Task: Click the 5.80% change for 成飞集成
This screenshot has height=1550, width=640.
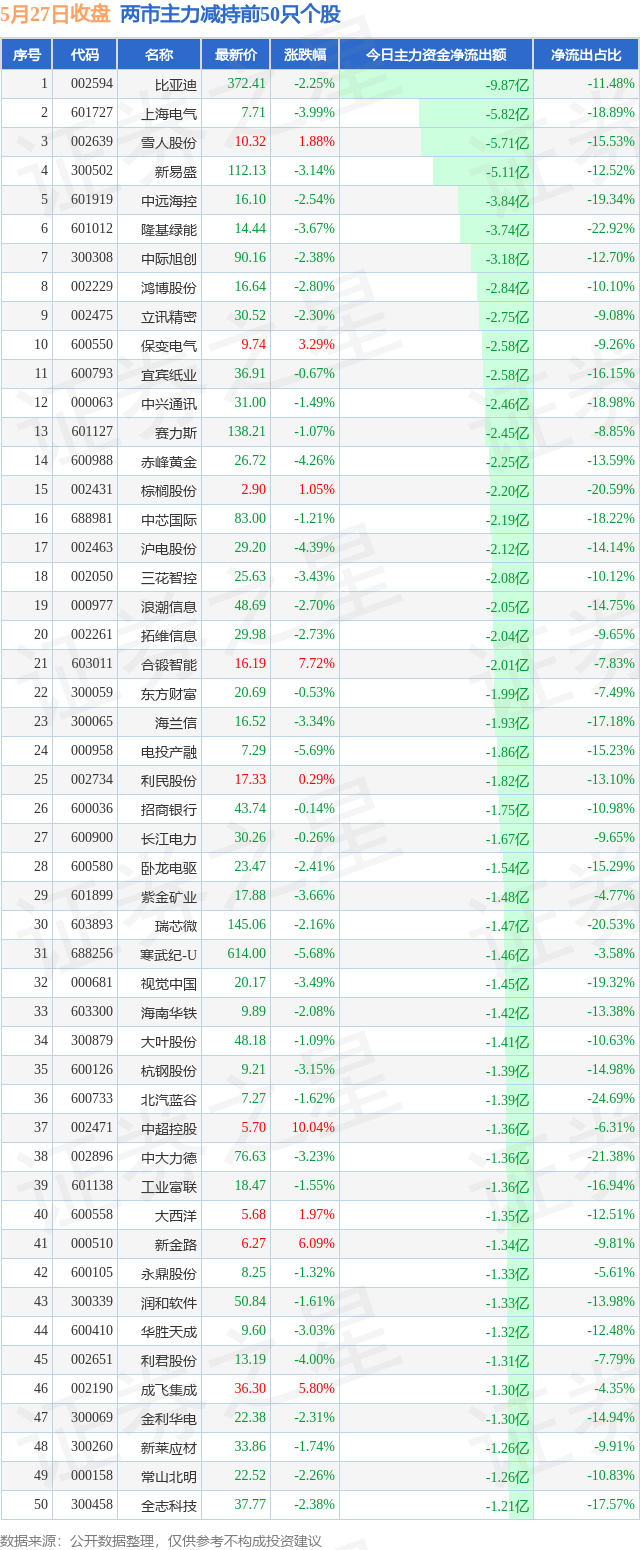Action: [316, 1389]
